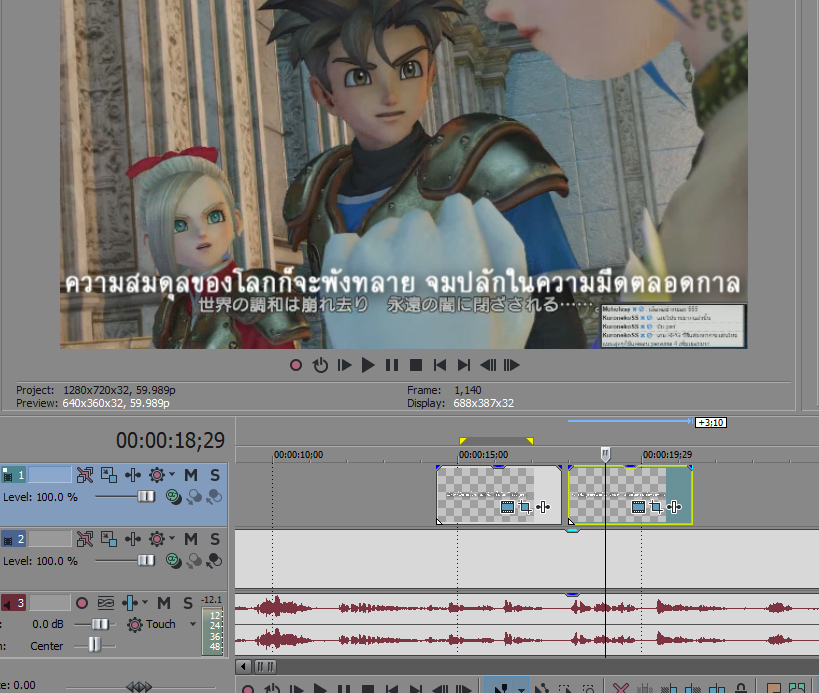Click the 00:00:18;29 timecode display

170,441
